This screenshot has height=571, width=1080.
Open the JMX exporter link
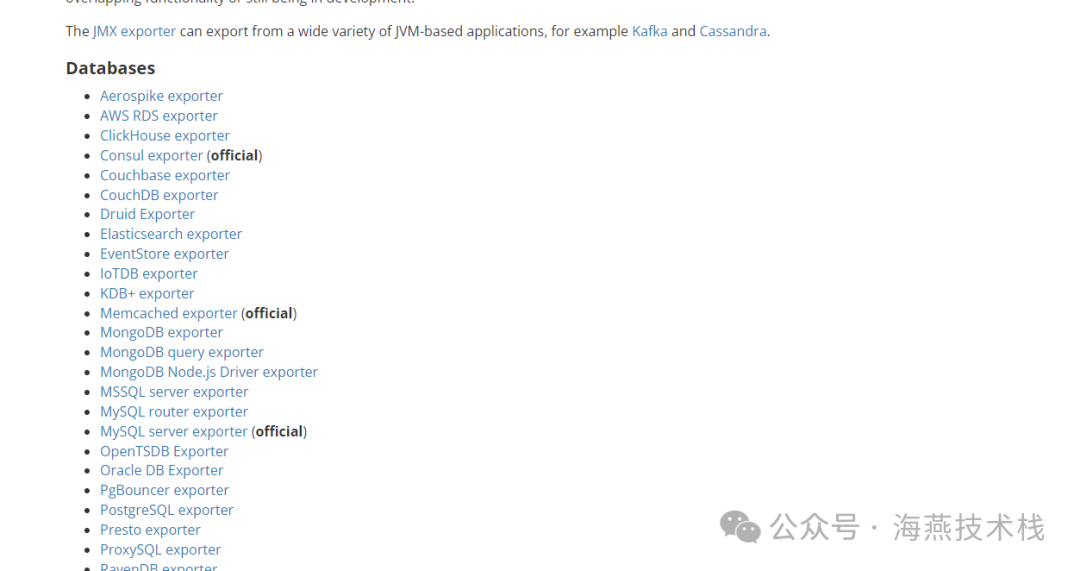point(134,31)
